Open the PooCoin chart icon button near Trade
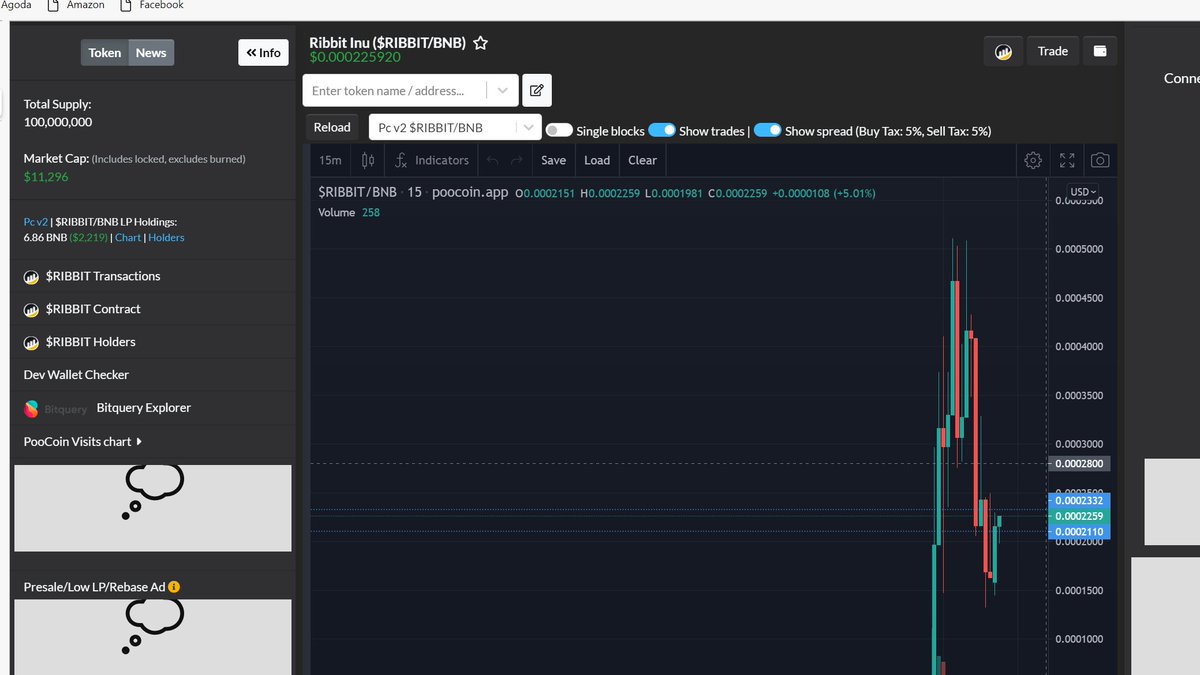This screenshot has width=1200, height=675. tap(1003, 51)
